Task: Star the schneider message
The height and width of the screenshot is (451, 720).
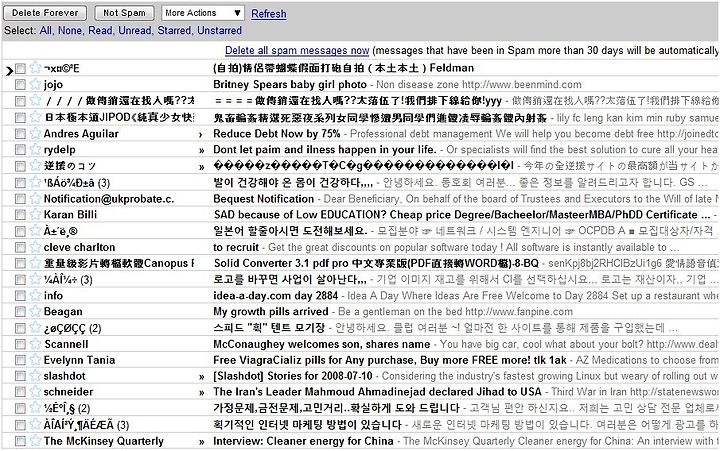Action: [35, 392]
